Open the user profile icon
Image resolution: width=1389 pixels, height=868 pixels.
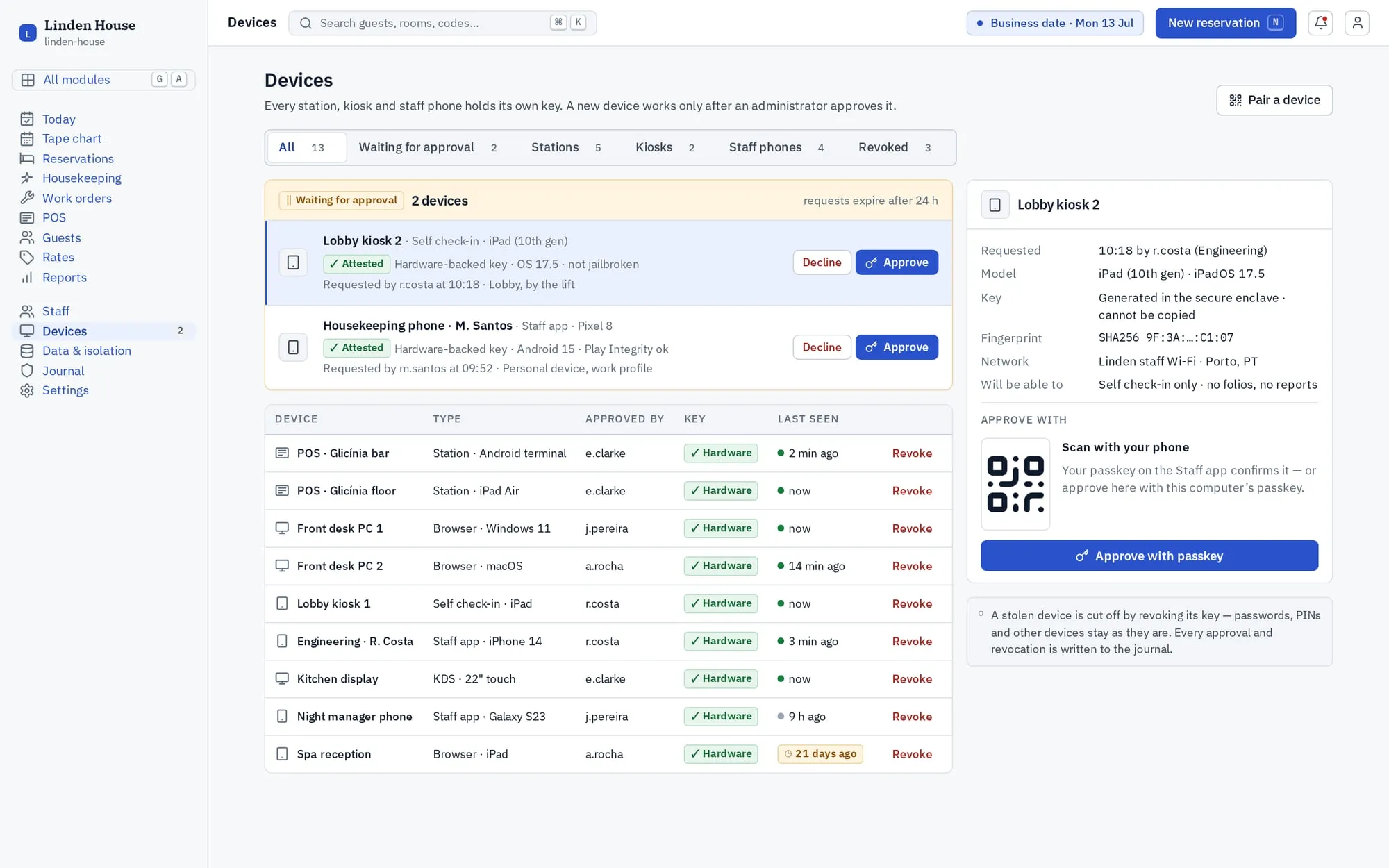1357,23
